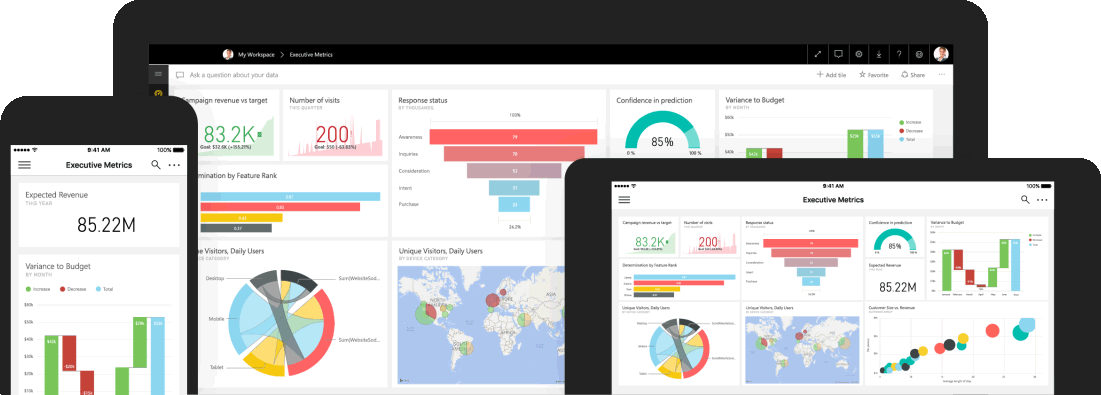This screenshot has width=1101, height=395.
Task: Tap the search magnifier icon on the phone
Action: [x=156, y=165]
